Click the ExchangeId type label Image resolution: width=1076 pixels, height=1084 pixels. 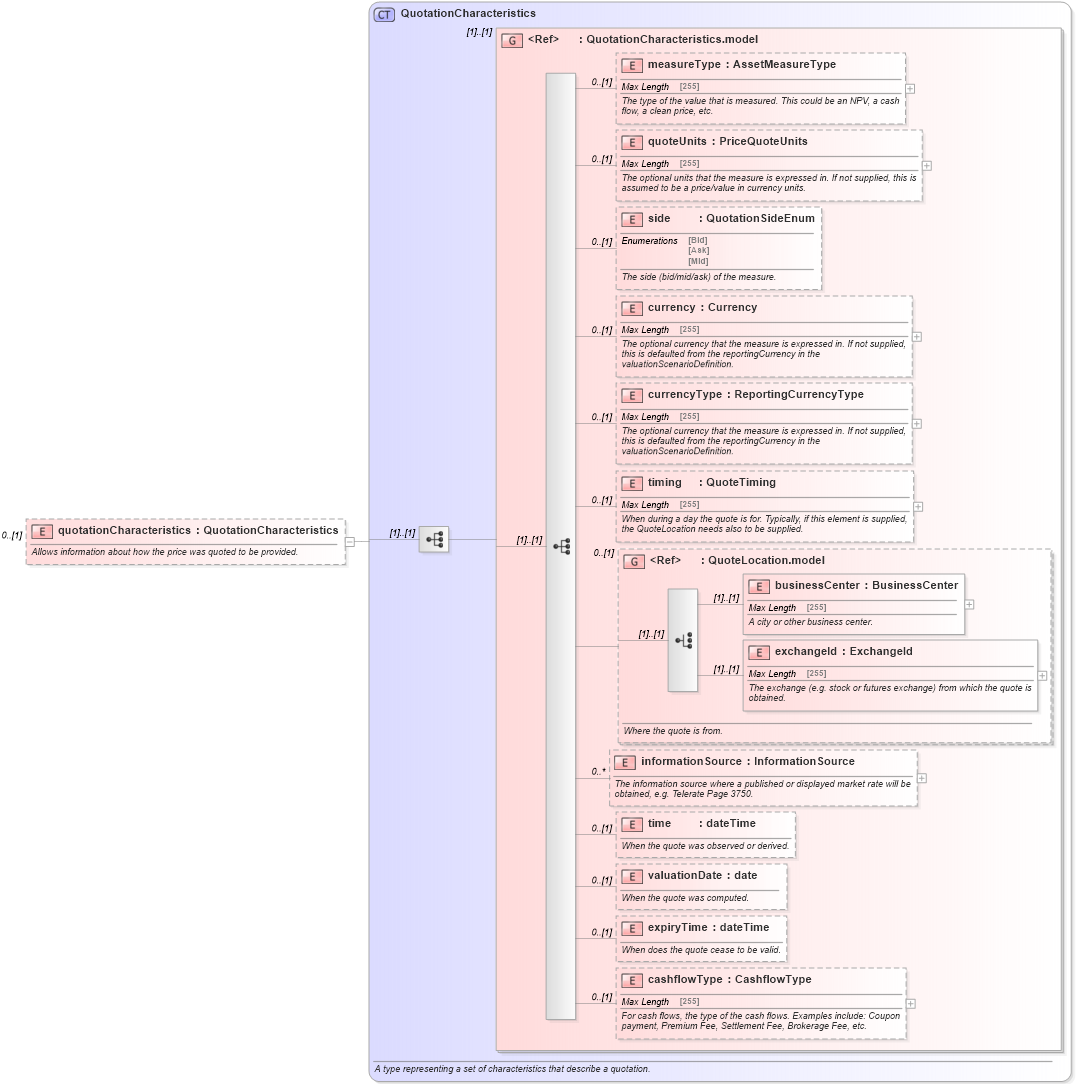point(881,651)
